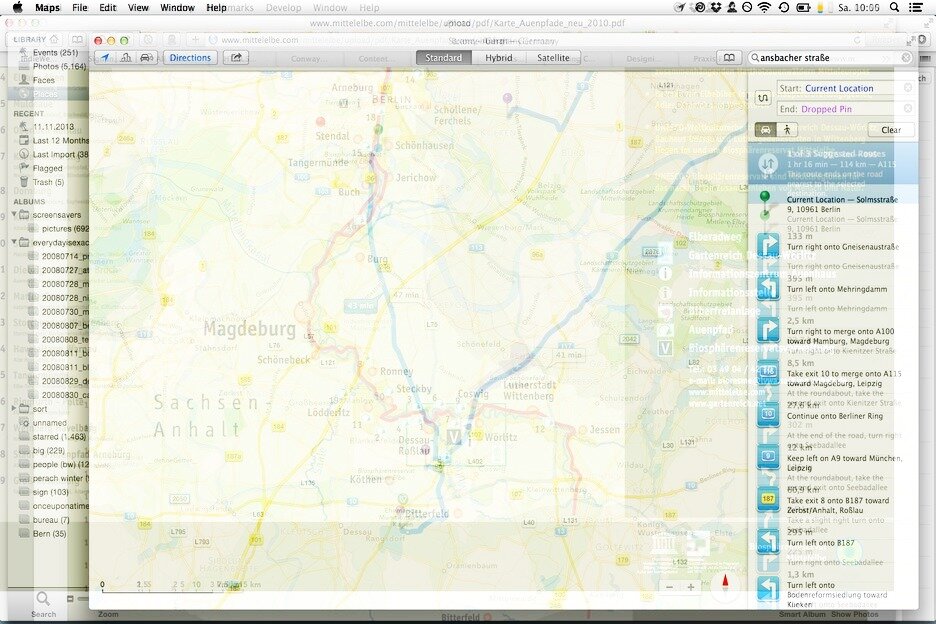Select the sign (103) album
This screenshot has height=624, width=936.
point(50,492)
